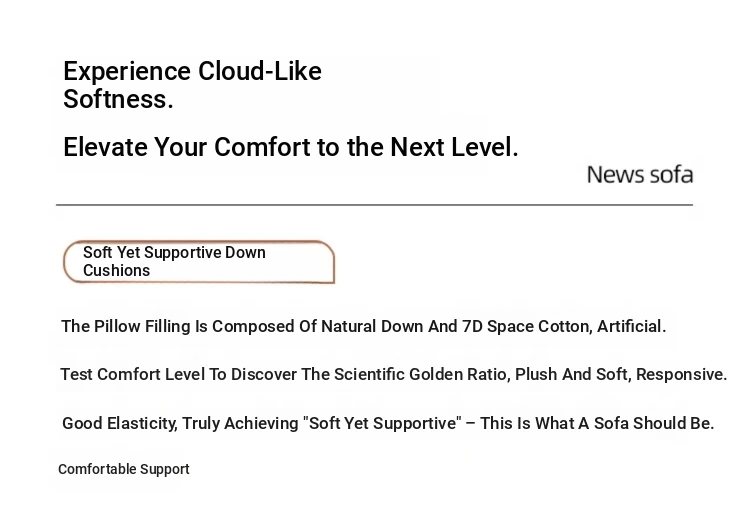Click the "Soft Yet Supportive Down Cushions" badge
The height and width of the screenshot is (521, 750).
coord(198,262)
